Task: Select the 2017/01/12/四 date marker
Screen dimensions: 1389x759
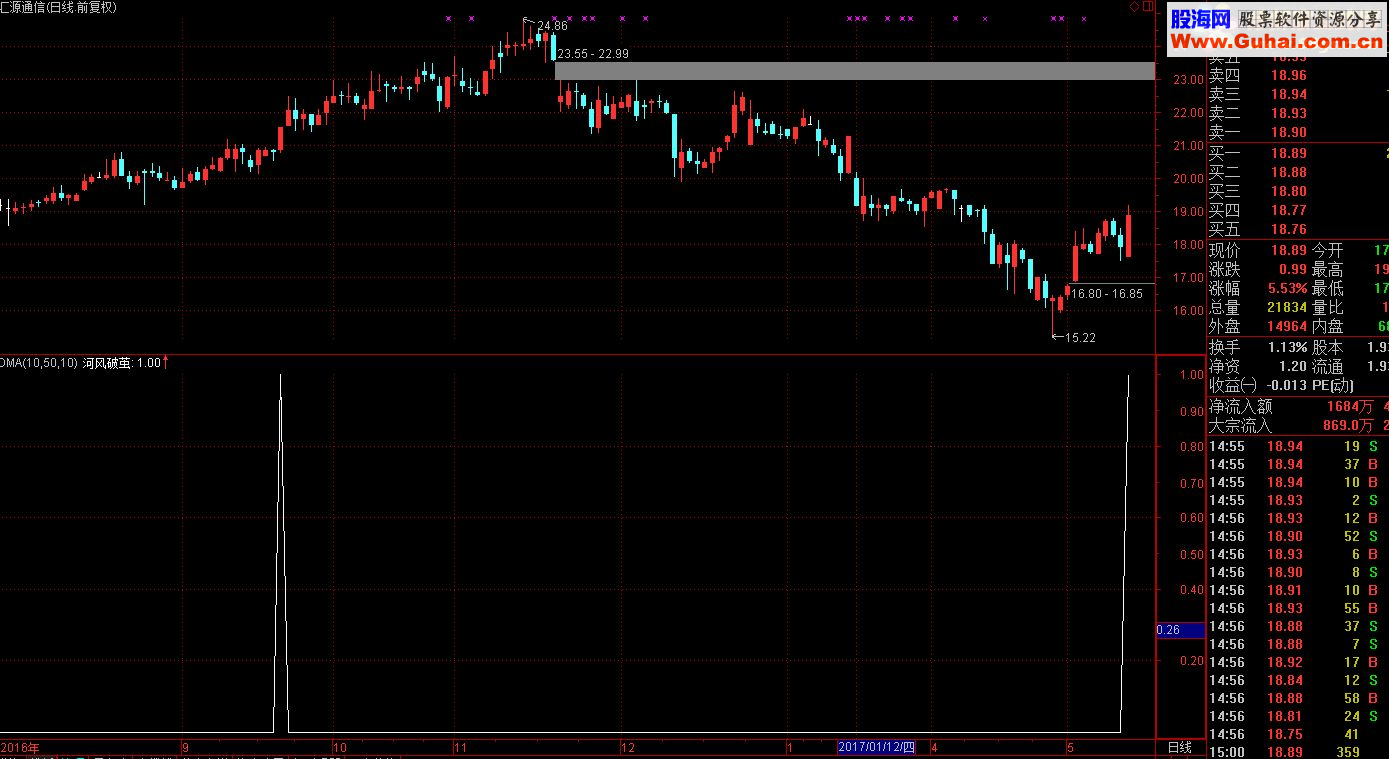Action: tap(876, 747)
